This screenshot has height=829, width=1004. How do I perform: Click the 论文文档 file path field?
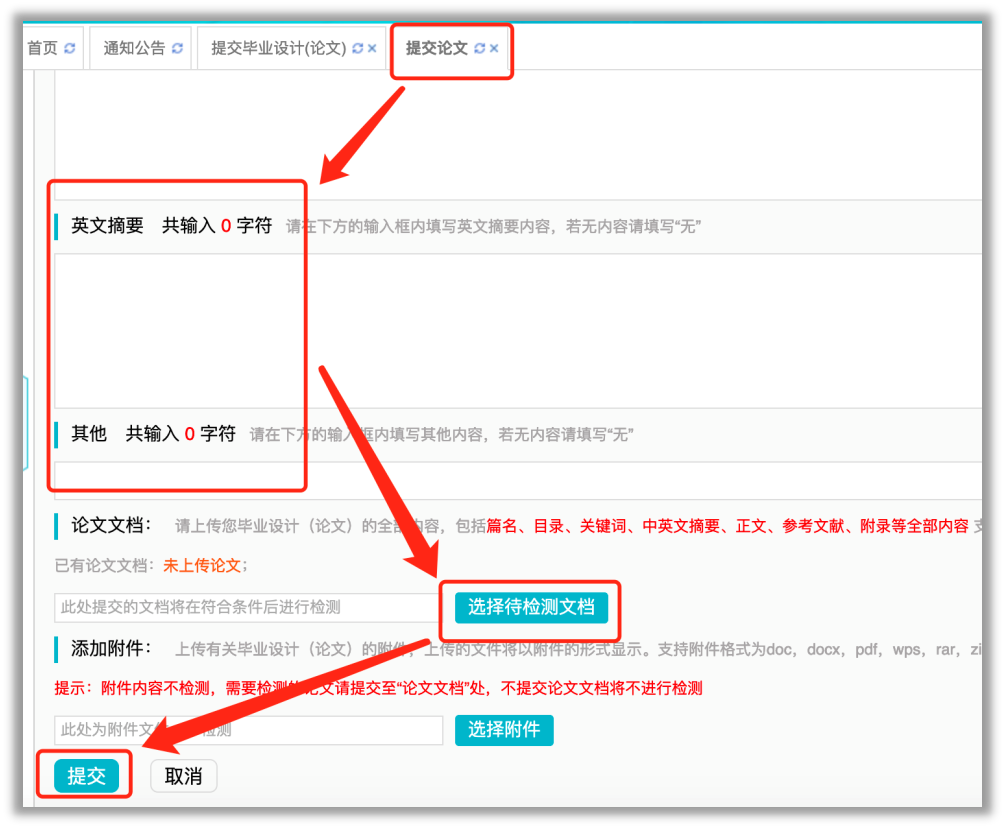click(247, 607)
